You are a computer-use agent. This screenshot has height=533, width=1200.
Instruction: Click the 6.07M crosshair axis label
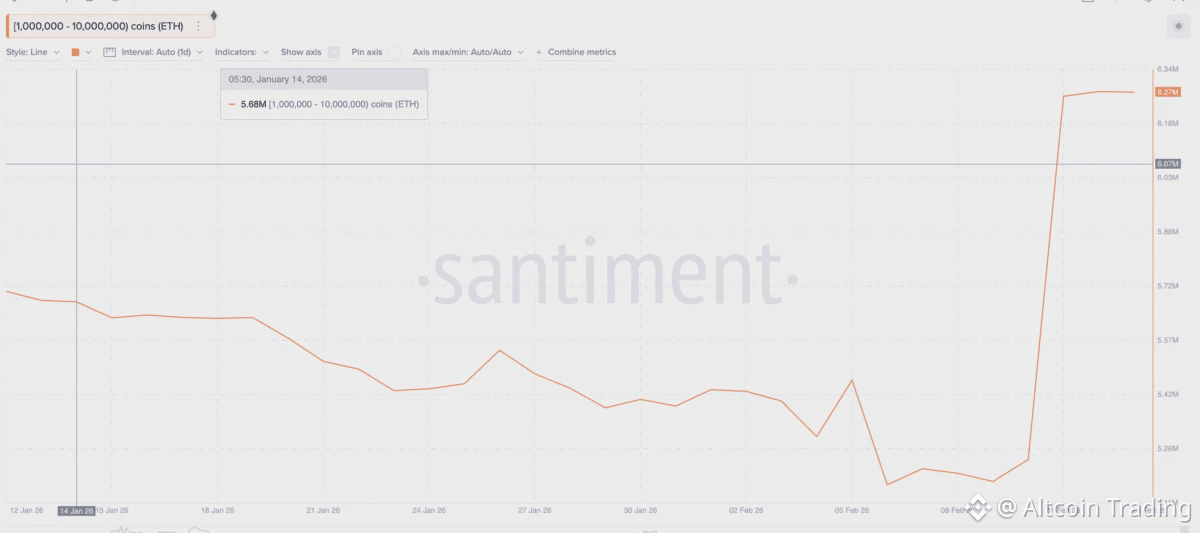tap(1168, 163)
